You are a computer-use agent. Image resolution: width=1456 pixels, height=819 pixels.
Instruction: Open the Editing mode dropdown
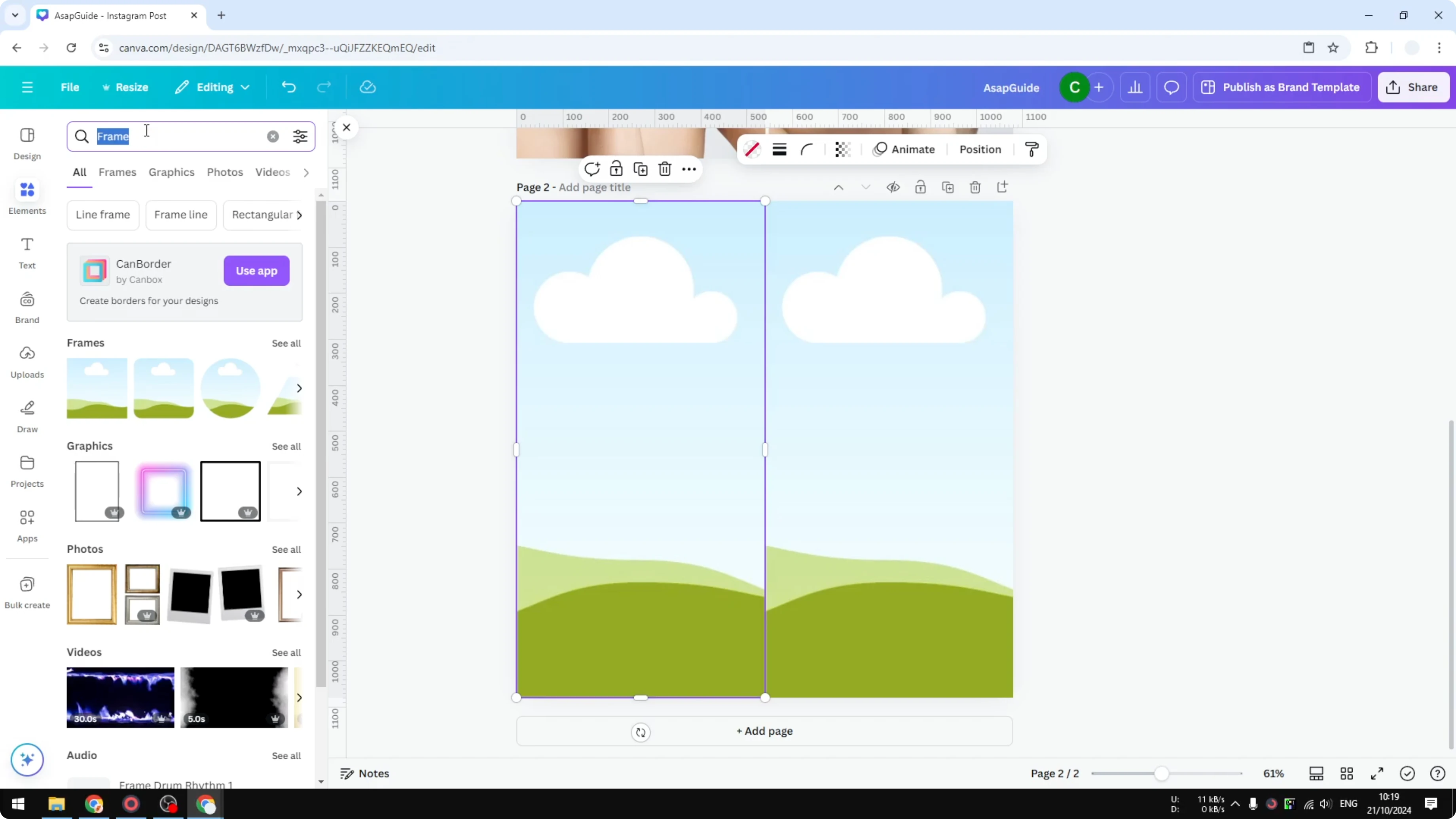pyautogui.click(x=212, y=87)
